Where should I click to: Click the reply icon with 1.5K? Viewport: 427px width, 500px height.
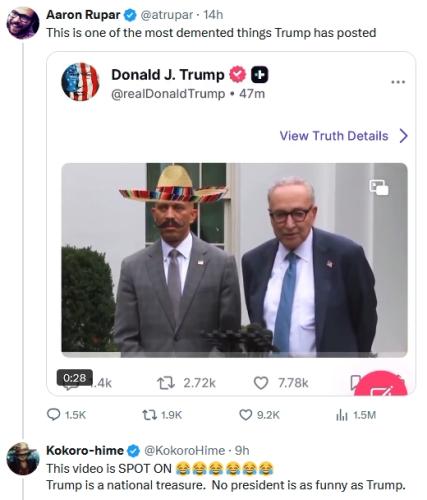pos(53,415)
